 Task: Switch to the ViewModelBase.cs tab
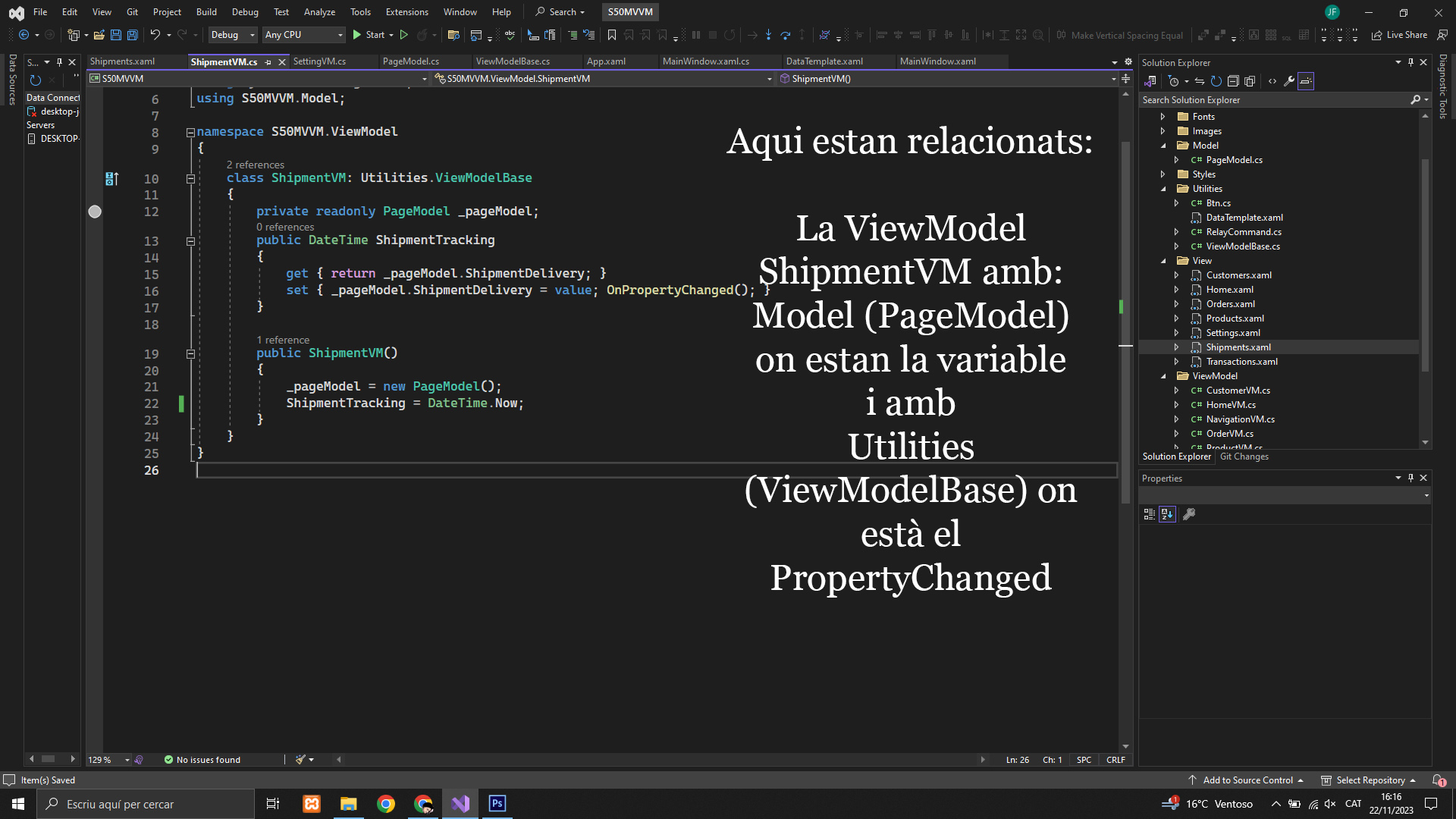(x=513, y=61)
